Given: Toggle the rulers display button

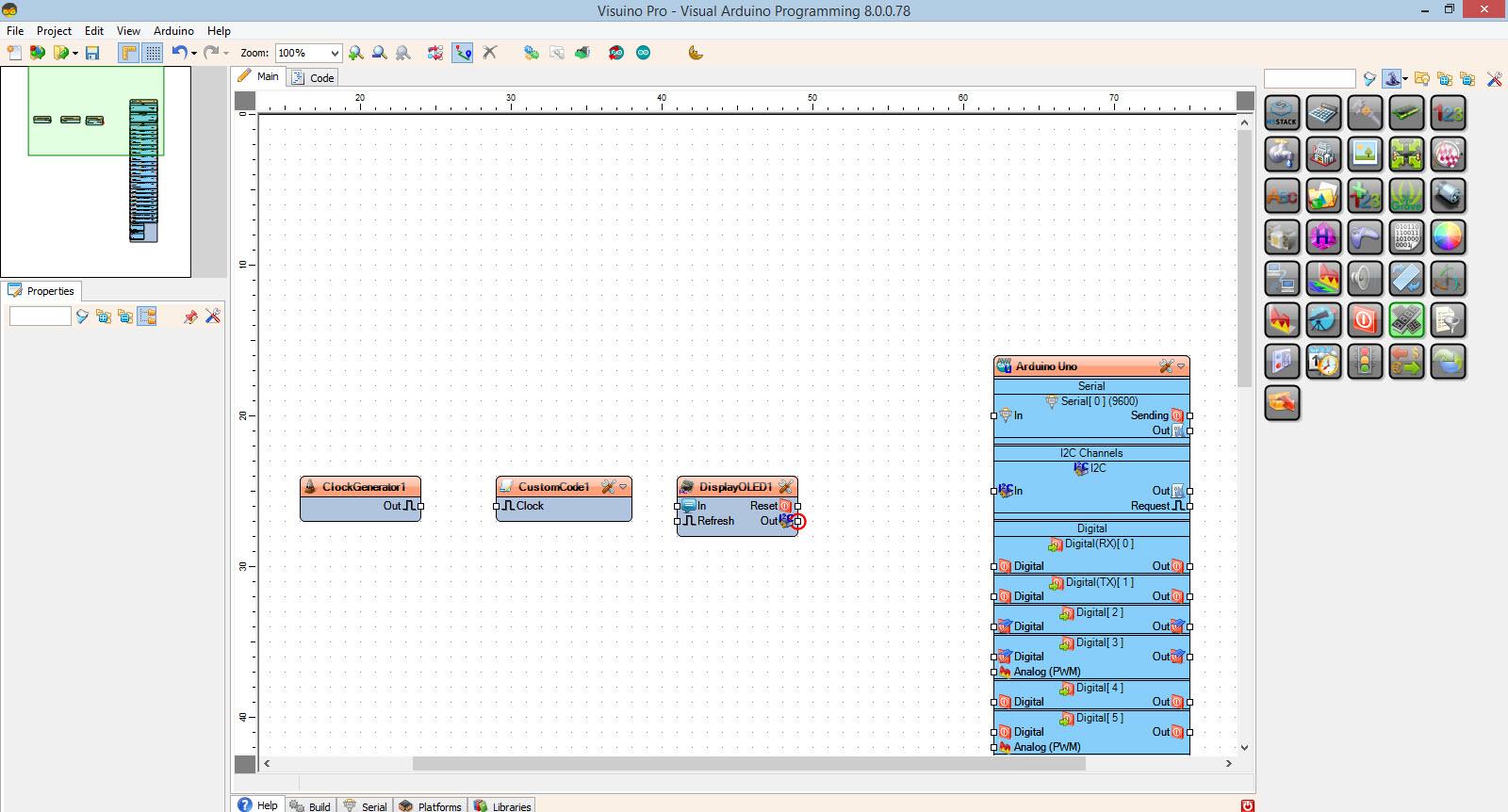Looking at the screenshot, I should (128, 53).
